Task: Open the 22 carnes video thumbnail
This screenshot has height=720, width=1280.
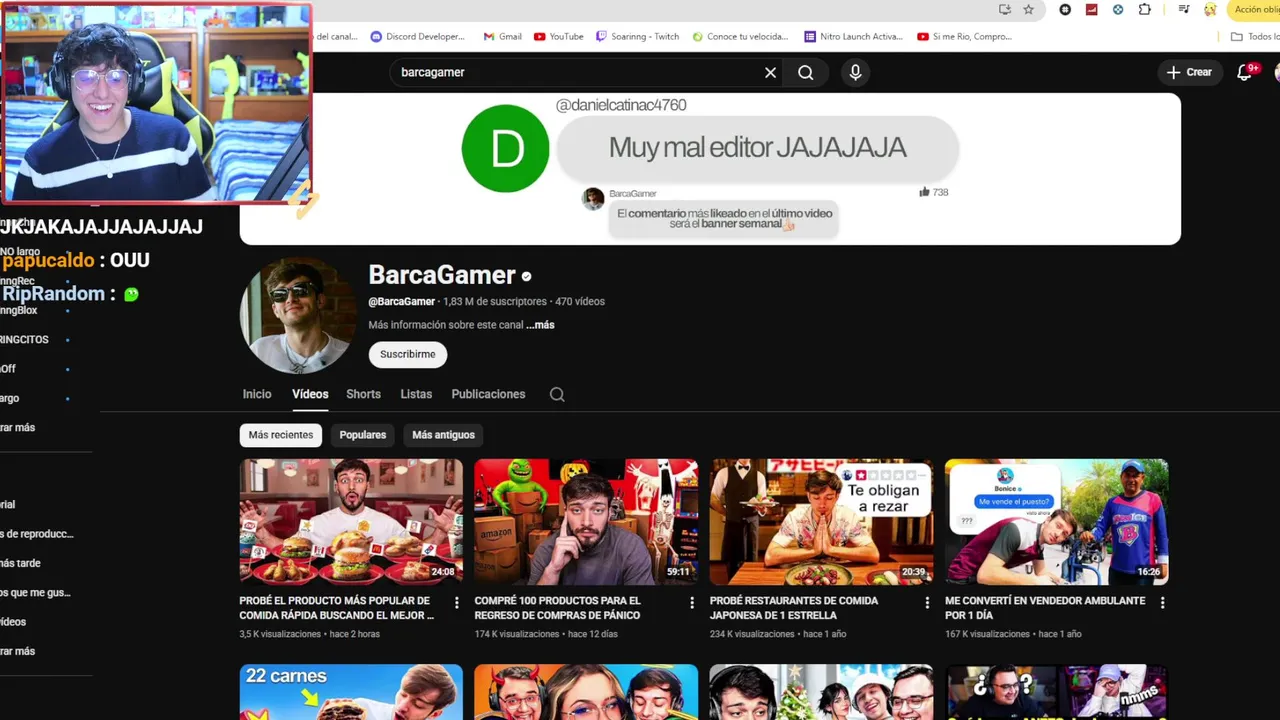Action: click(x=351, y=692)
